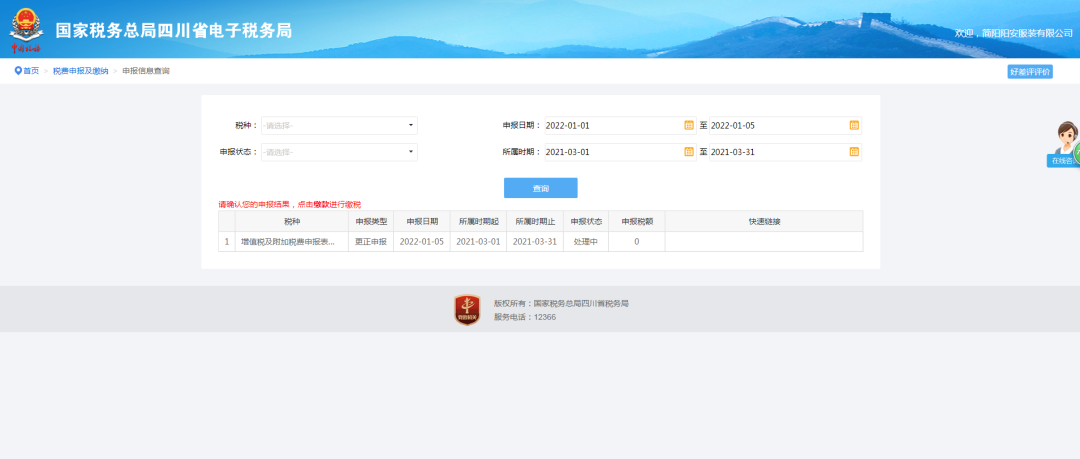Click row number 1 cell
1080x459 pixels.
227,242
